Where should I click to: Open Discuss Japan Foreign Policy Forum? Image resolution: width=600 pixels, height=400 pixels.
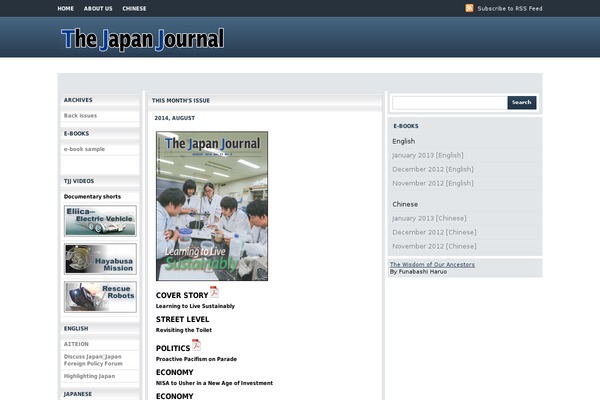93,360
